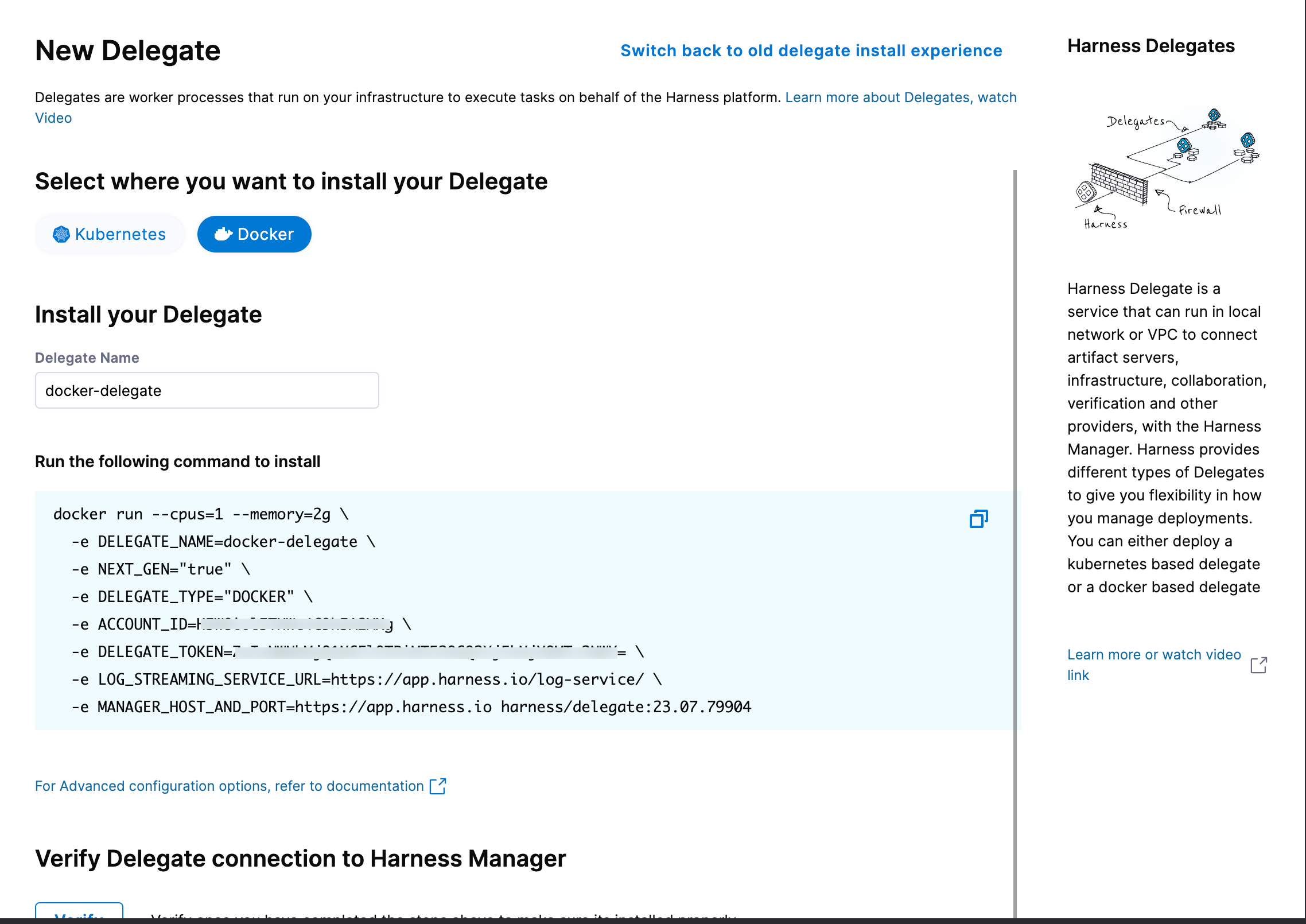Screen dimensions: 1306x924
Task: Click external-link icon beside watch video link
Action: (x=1258, y=665)
